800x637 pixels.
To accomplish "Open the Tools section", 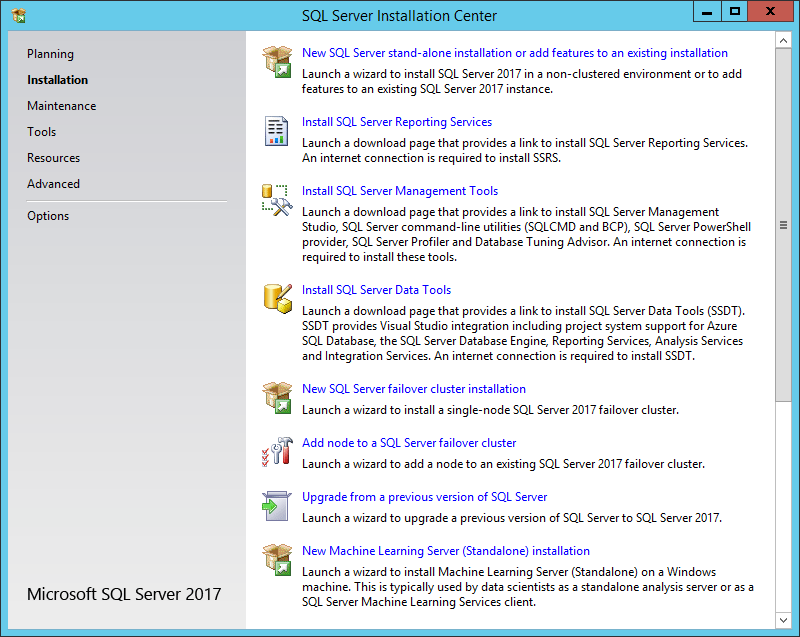I will (x=42, y=132).
